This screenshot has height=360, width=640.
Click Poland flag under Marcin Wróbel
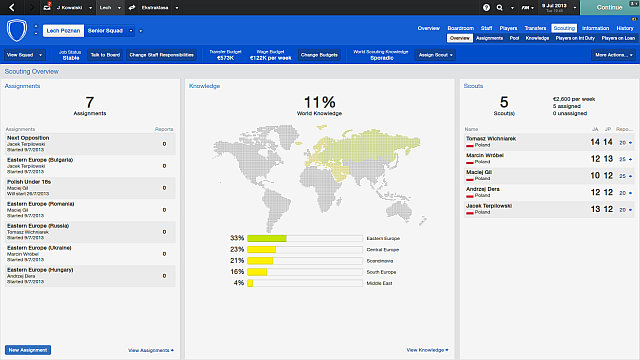point(470,162)
